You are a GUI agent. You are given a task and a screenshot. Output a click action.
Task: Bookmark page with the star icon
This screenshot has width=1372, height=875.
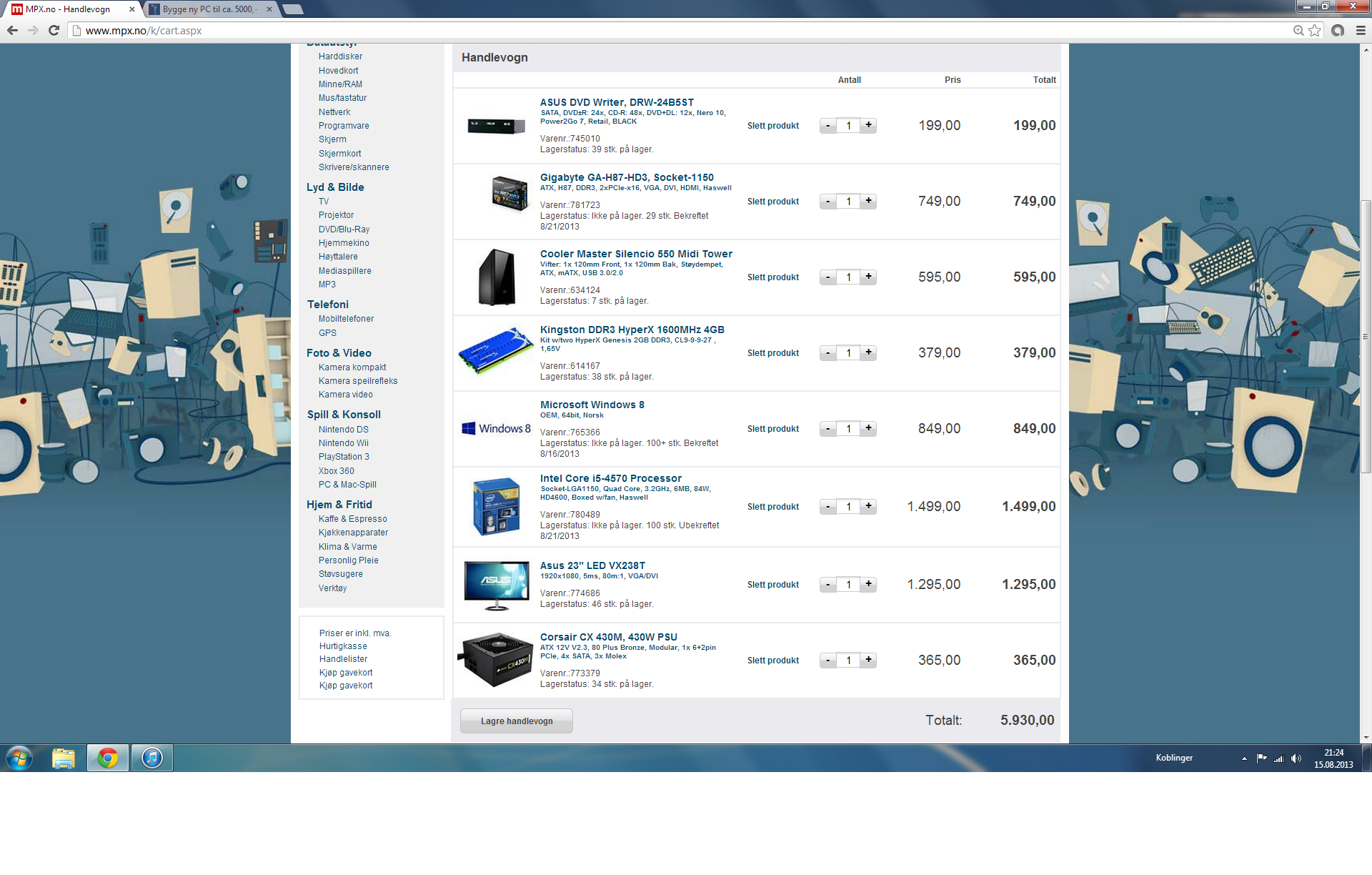click(1315, 30)
